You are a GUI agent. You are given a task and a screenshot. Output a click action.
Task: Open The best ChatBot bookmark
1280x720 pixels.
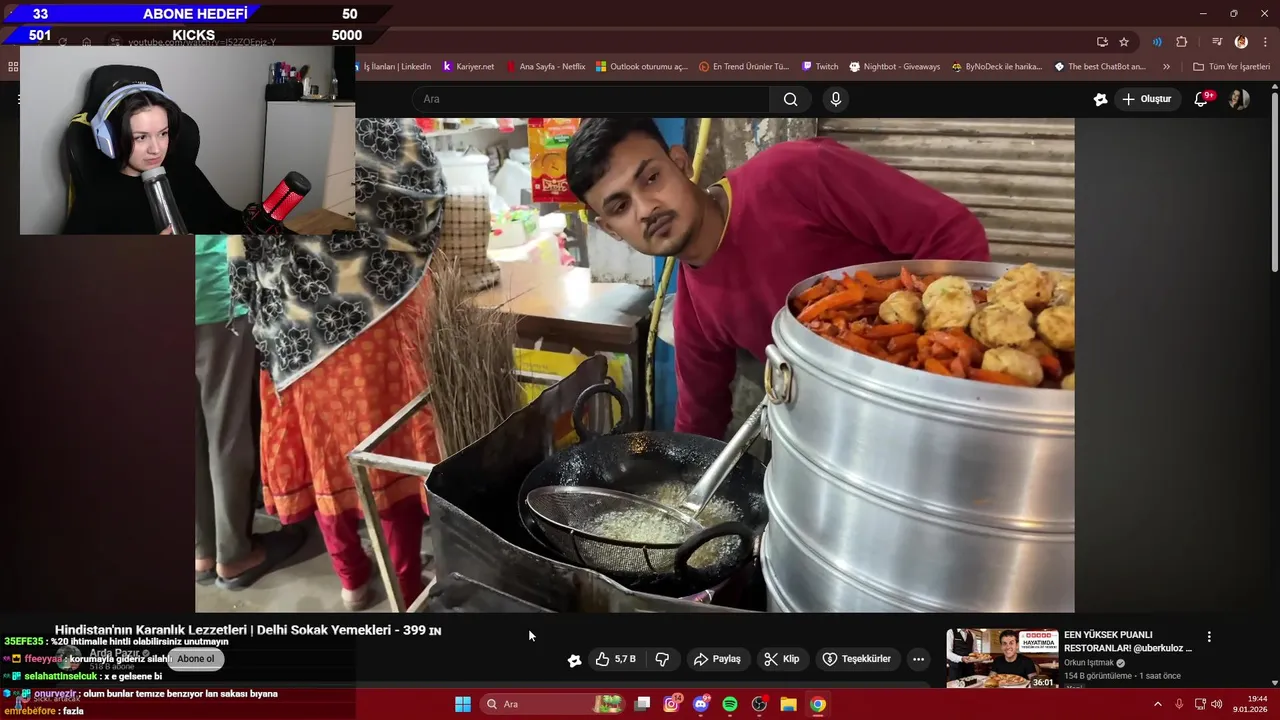[1099, 67]
